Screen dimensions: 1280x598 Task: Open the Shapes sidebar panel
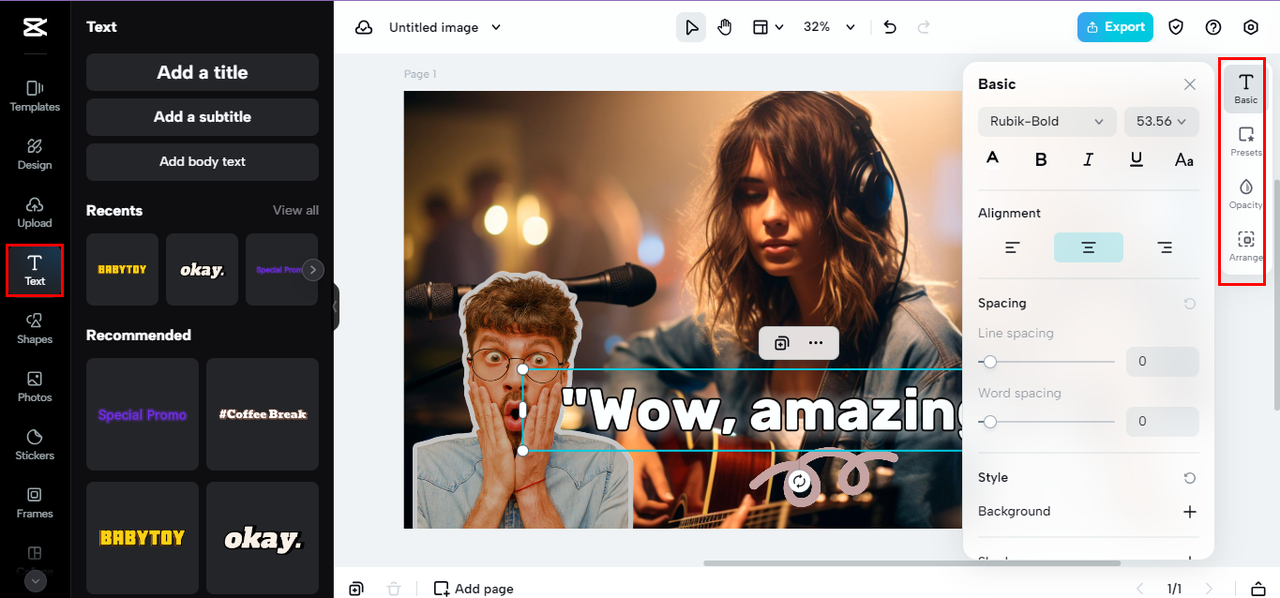pyautogui.click(x=35, y=328)
